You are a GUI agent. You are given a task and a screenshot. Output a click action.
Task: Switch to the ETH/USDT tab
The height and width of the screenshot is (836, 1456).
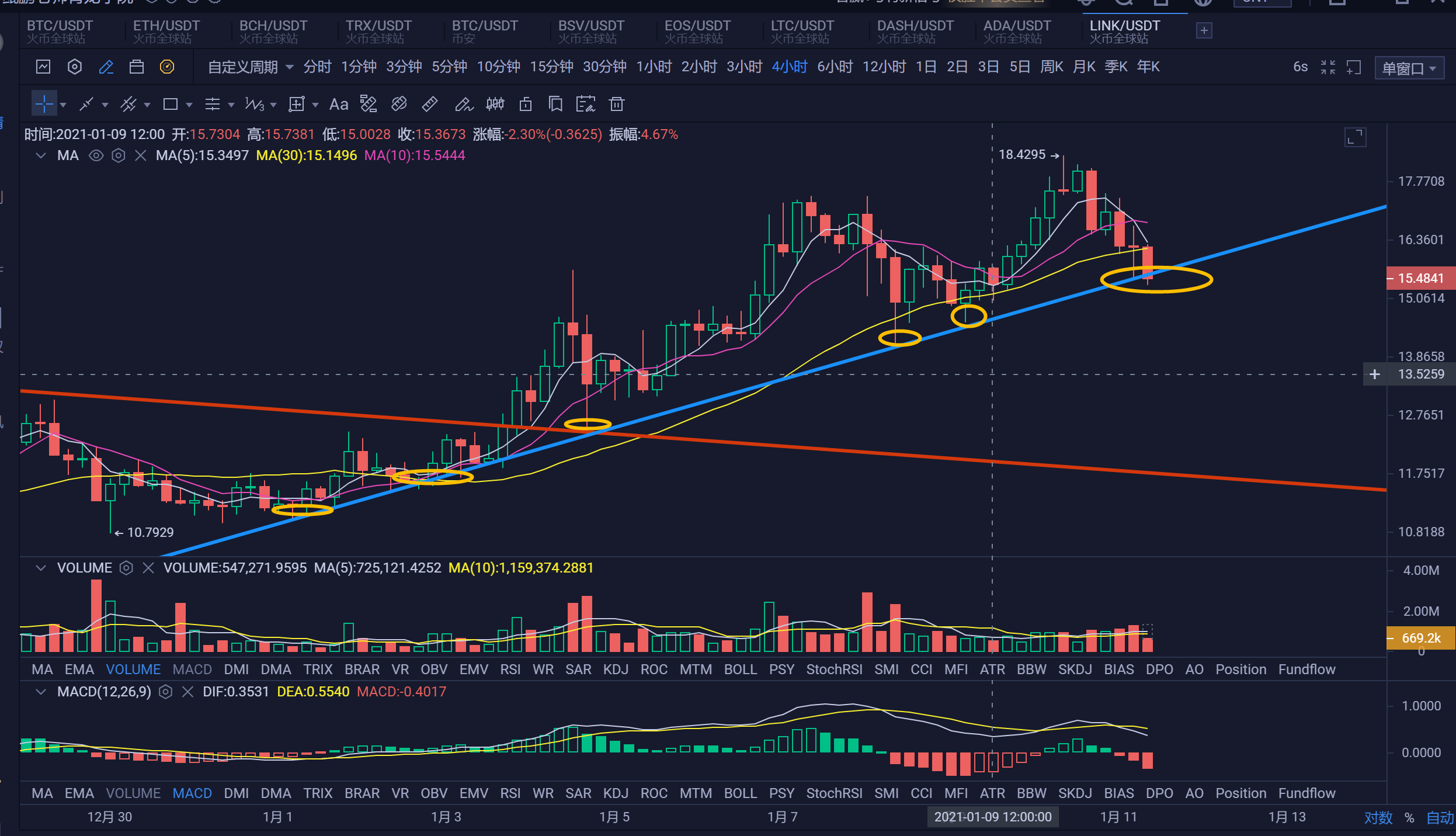(166, 32)
